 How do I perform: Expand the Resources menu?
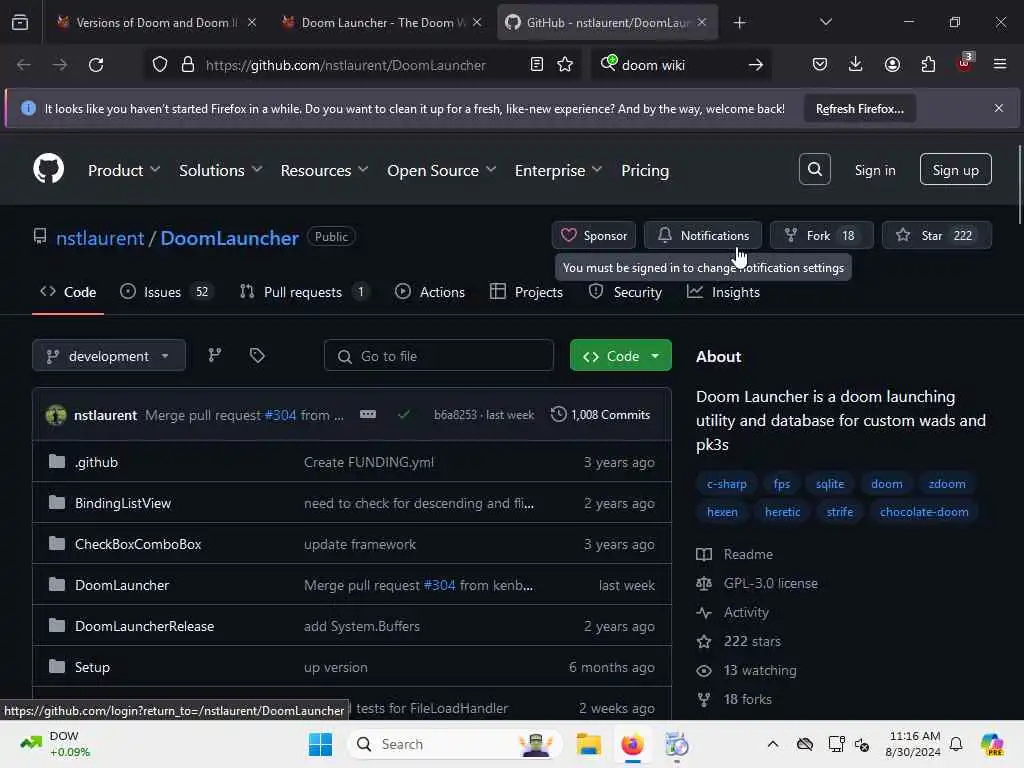coord(325,170)
